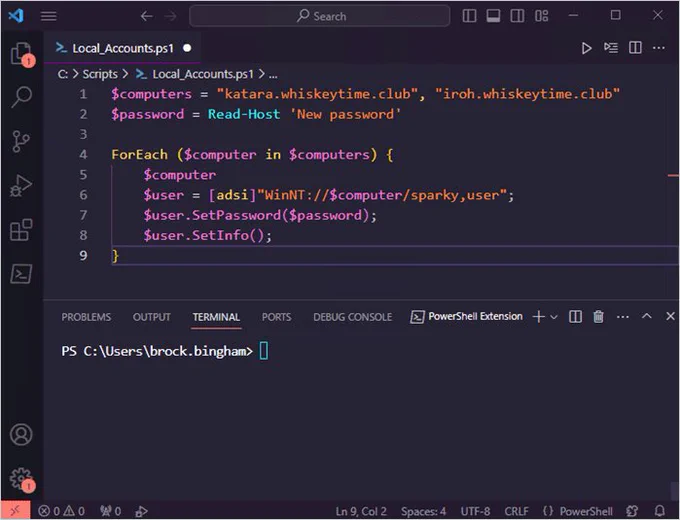Click the Copilot status bar icon
Viewport: 680px width, 520px height.
pyautogui.click(x=632, y=512)
